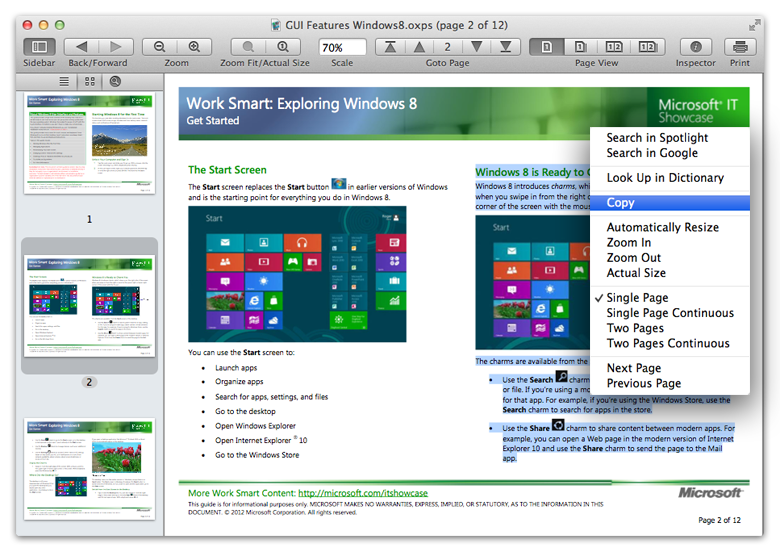Image resolution: width=780 pixels, height=552 pixels.
Task: Click the Scale percentage input field
Action: tap(341, 47)
